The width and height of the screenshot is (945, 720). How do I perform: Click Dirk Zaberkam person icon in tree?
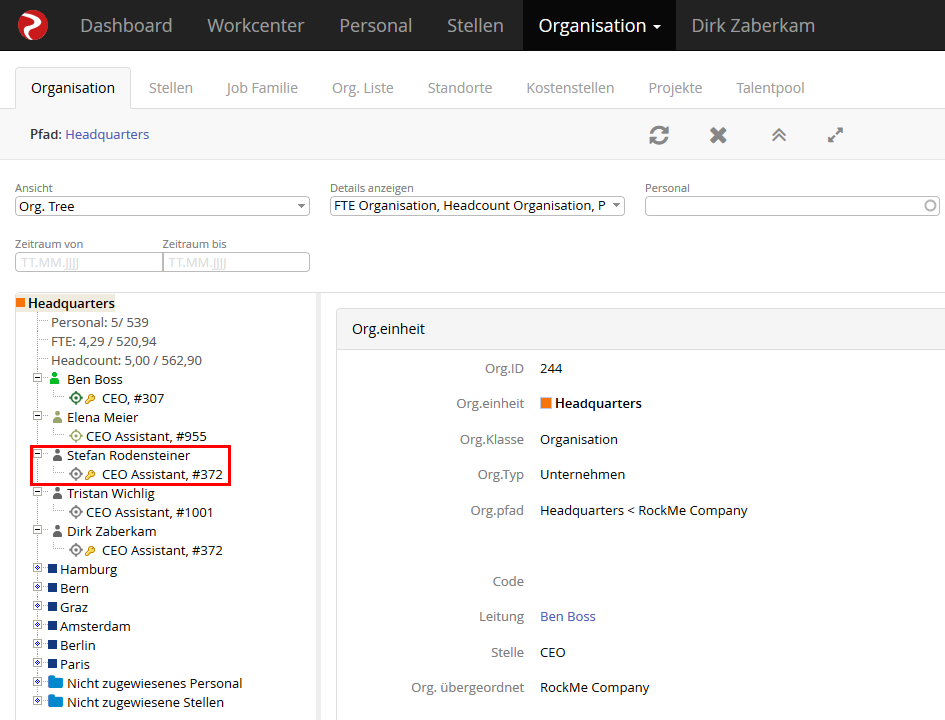click(x=57, y=531)
